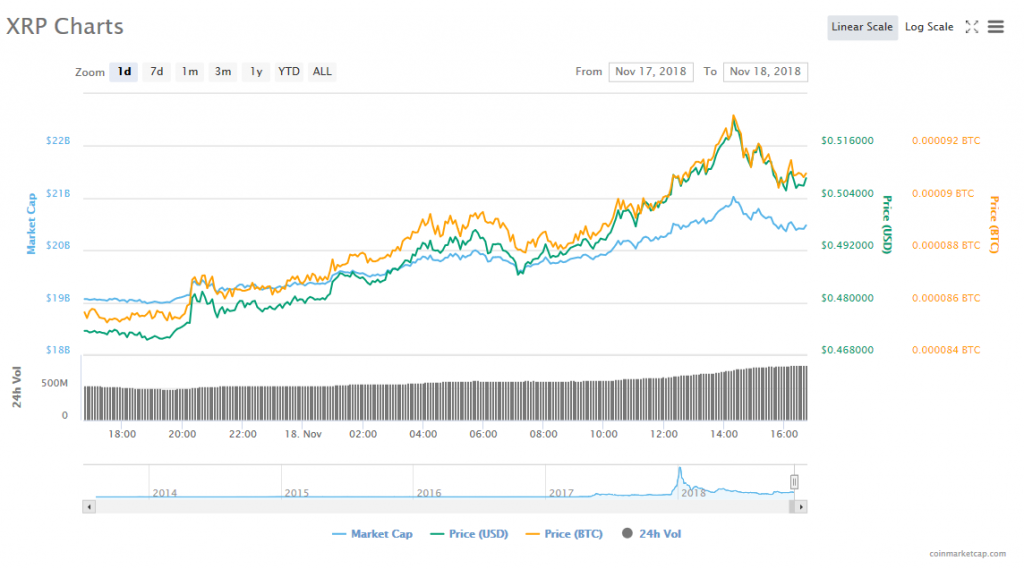The image size is (1024, 569).
Task: Select the 7d zoom range
Action: click(156, 72)
